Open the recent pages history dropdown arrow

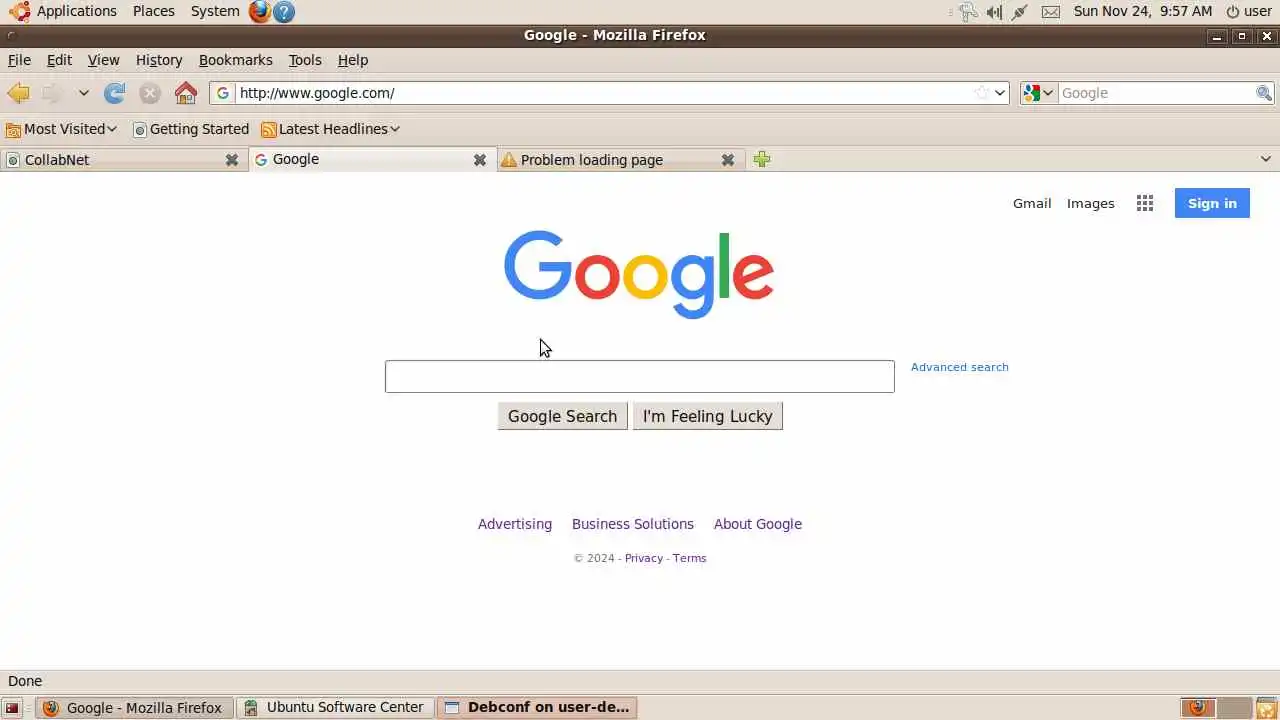(x=84, y=93)
